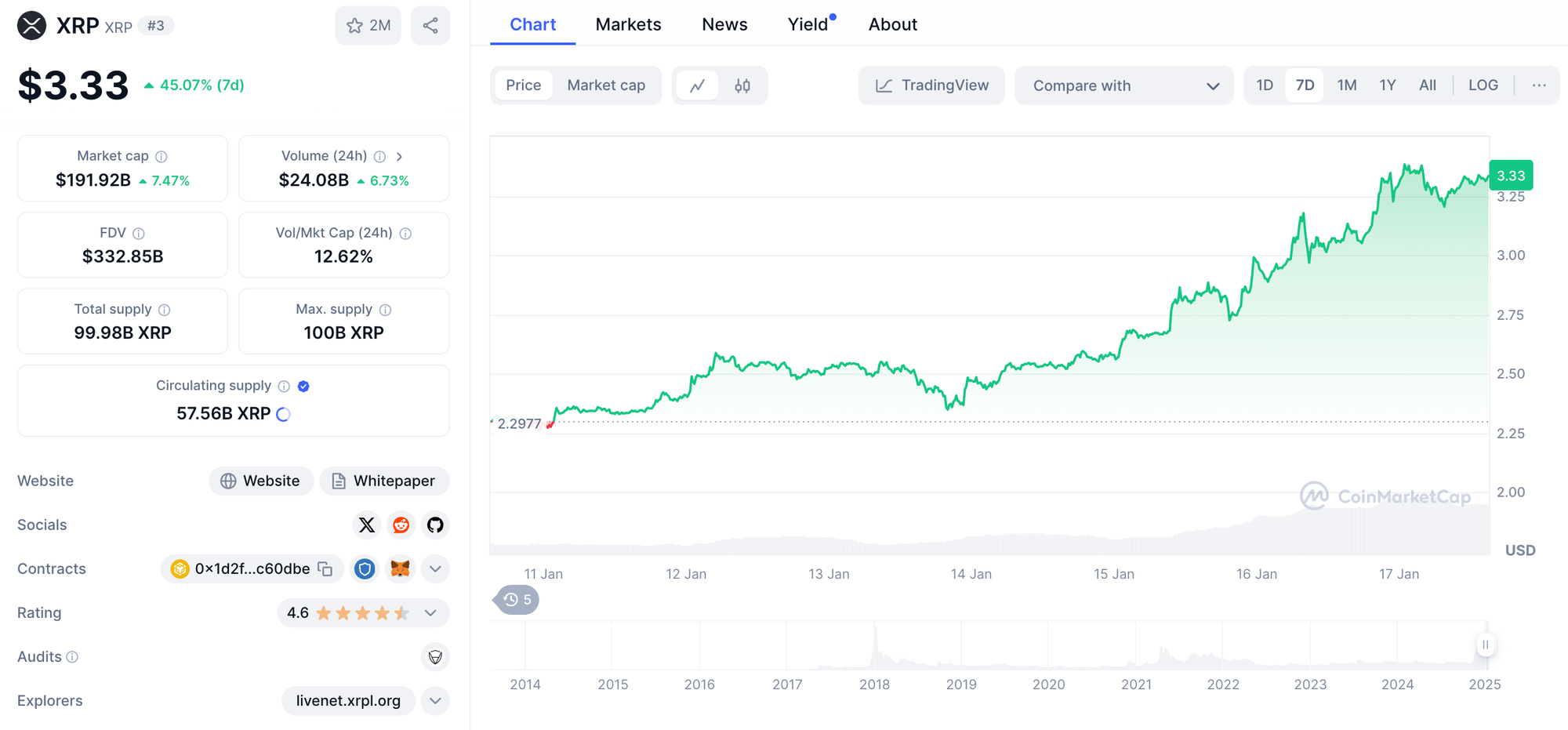The image size is (1568, 730).
Task: Click the MetaMask fox icon
Action: pos(400,568)
